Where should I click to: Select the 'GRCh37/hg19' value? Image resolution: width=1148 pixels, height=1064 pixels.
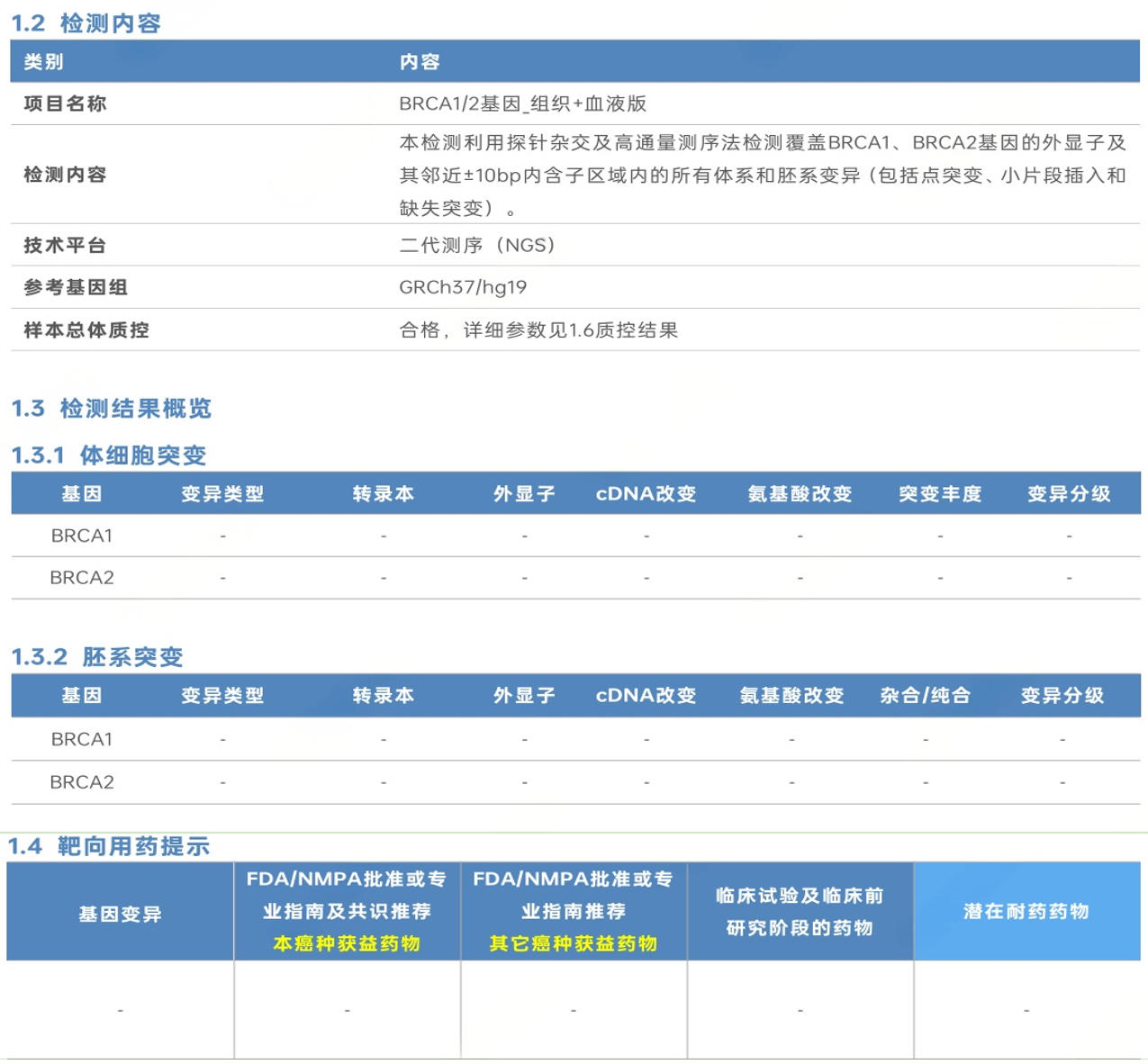[463, 287]
